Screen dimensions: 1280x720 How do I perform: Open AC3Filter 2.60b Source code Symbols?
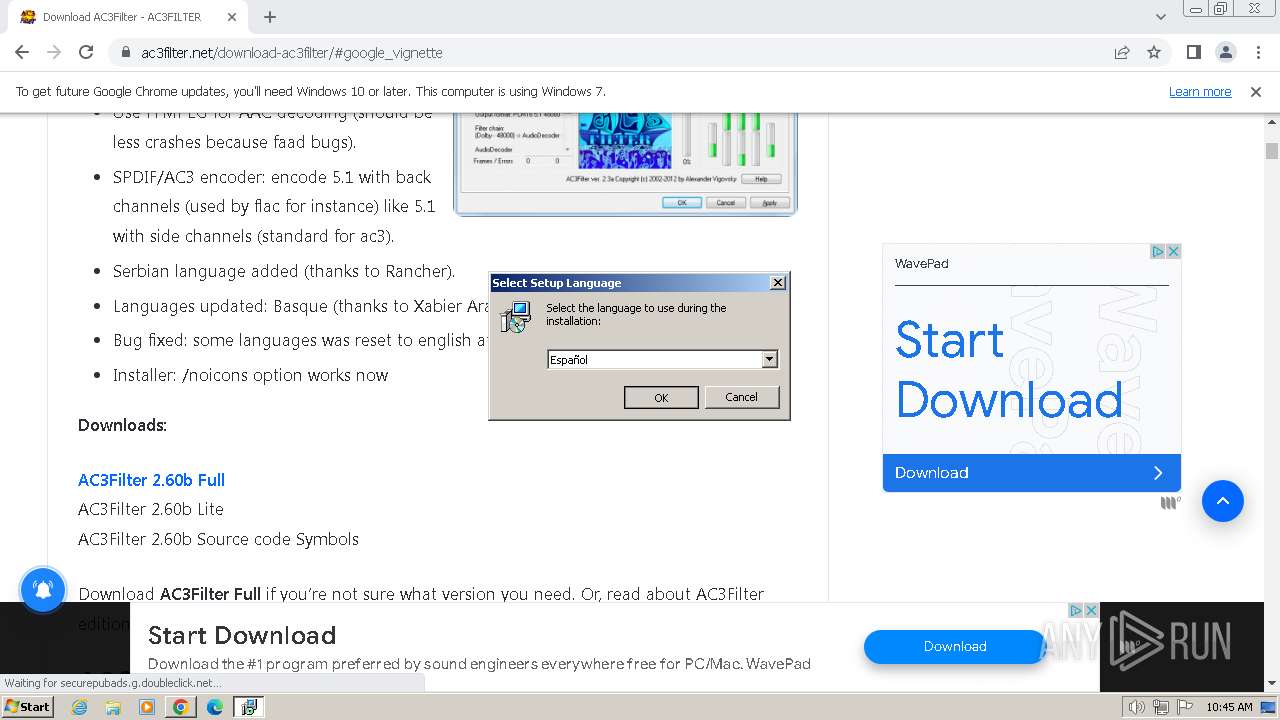click(x=218, y=539)
